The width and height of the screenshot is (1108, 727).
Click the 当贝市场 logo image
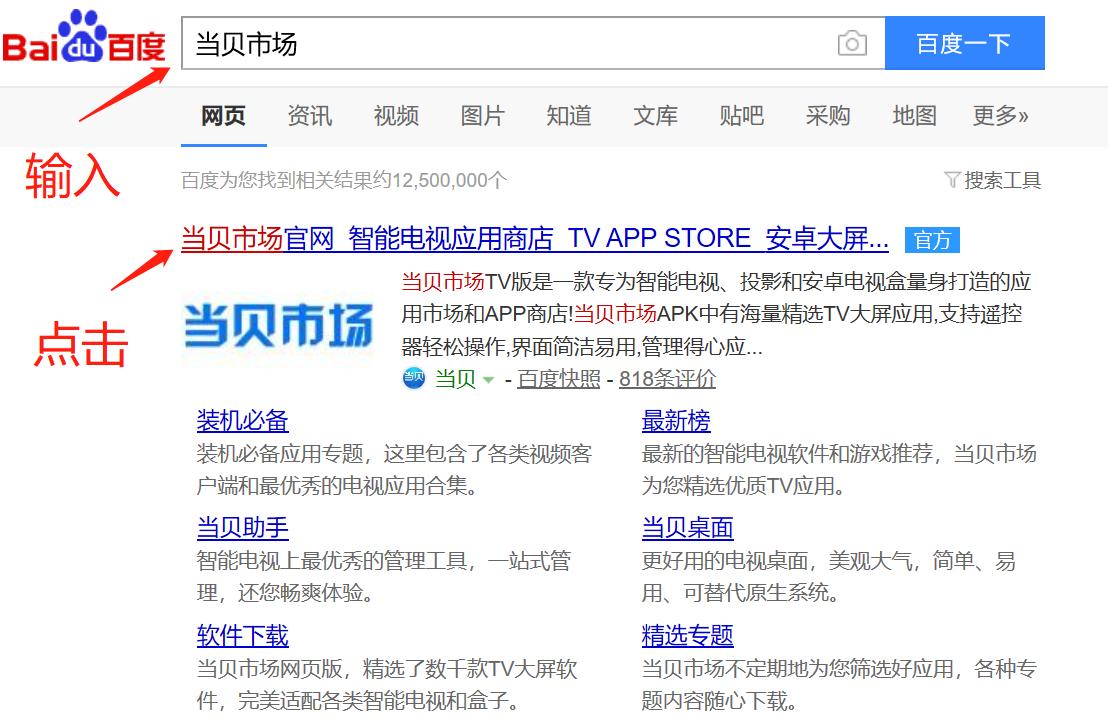pyautogui.click(x=278, y=325)
